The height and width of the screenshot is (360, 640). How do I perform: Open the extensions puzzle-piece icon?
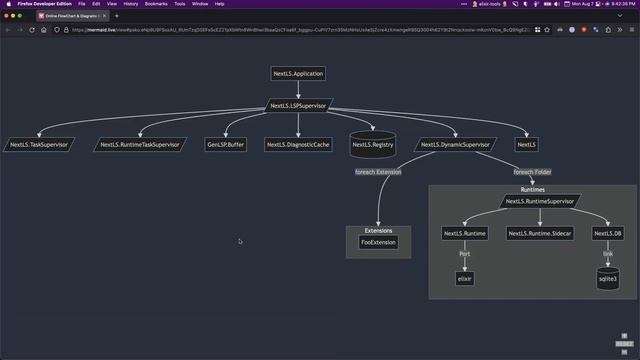tap(608, 30)
